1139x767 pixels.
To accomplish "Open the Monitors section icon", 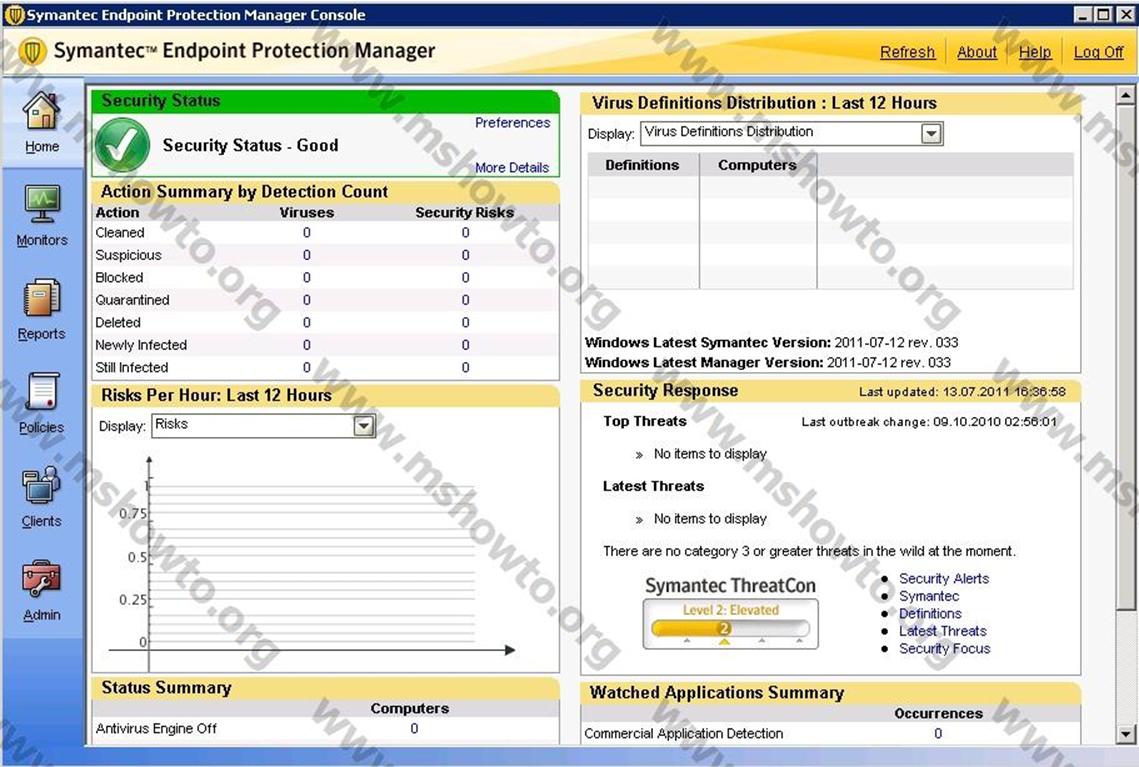I will (42, 205).
